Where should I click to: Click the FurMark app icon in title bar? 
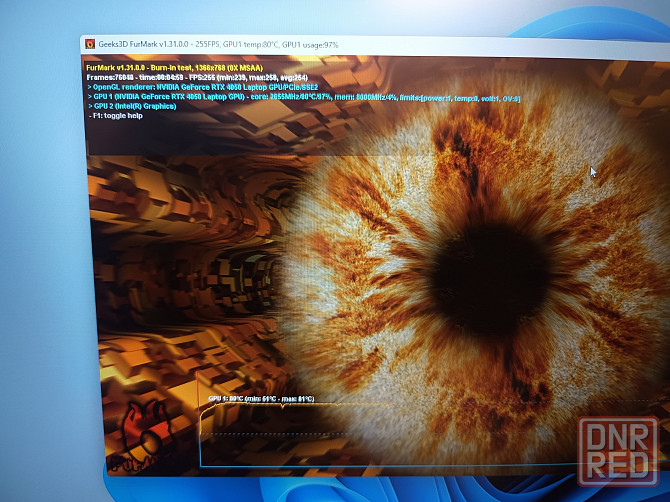point(90,44)
